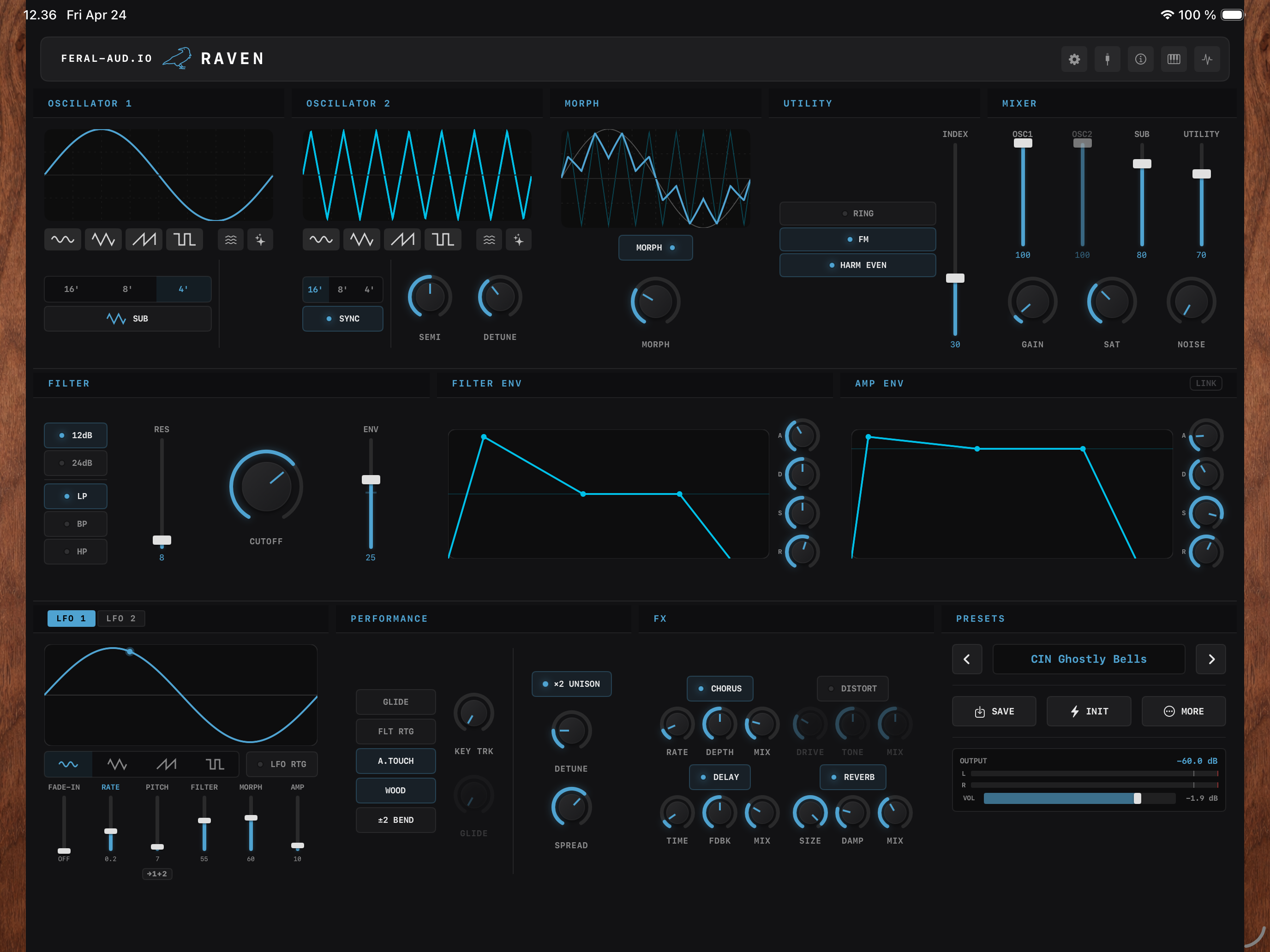Toggle the MORPH enable button
The image size is (1270, 952).
coord(655,247)
